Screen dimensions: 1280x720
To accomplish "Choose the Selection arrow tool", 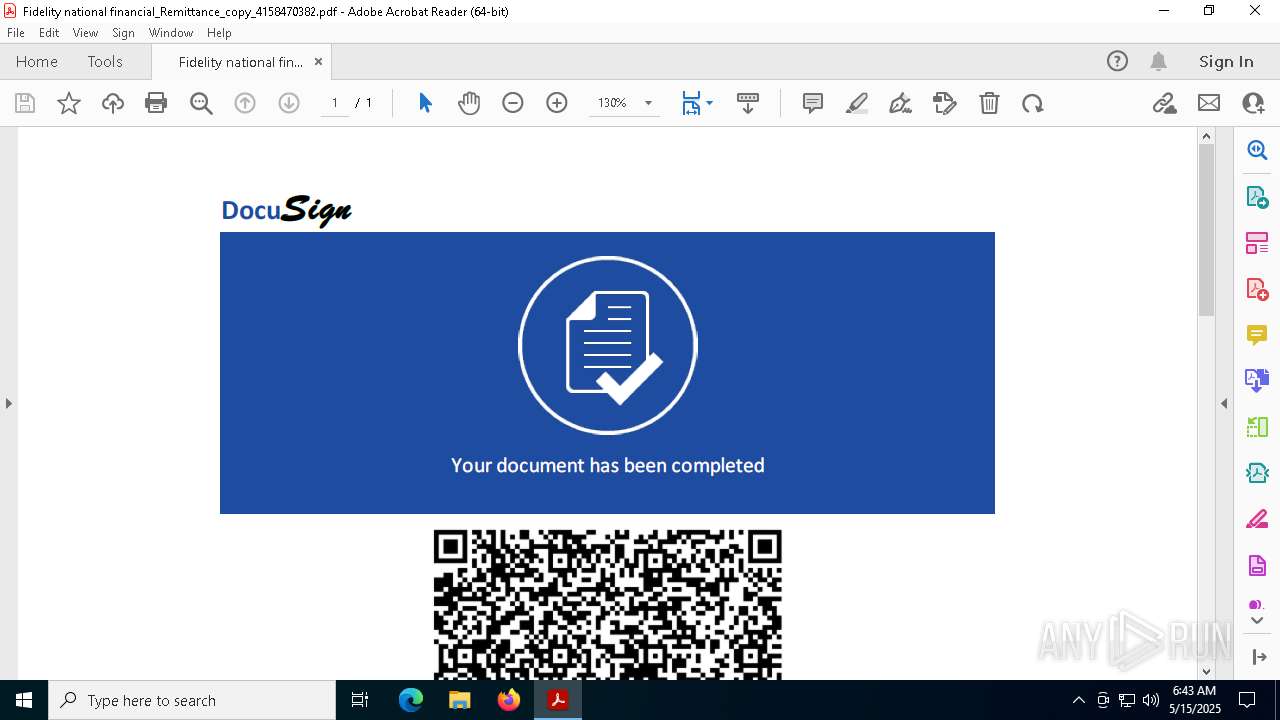I will [x=425, y=103].
